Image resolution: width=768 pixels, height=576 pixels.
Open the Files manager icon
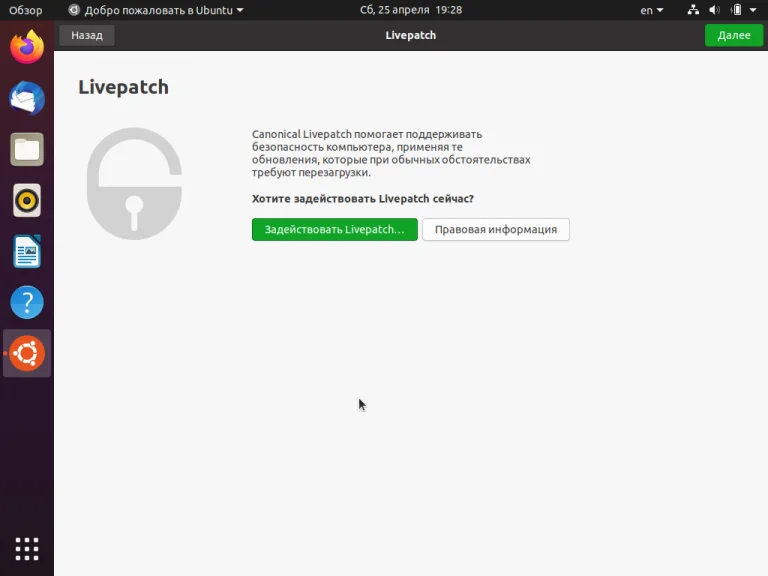[x=27, y=149]
